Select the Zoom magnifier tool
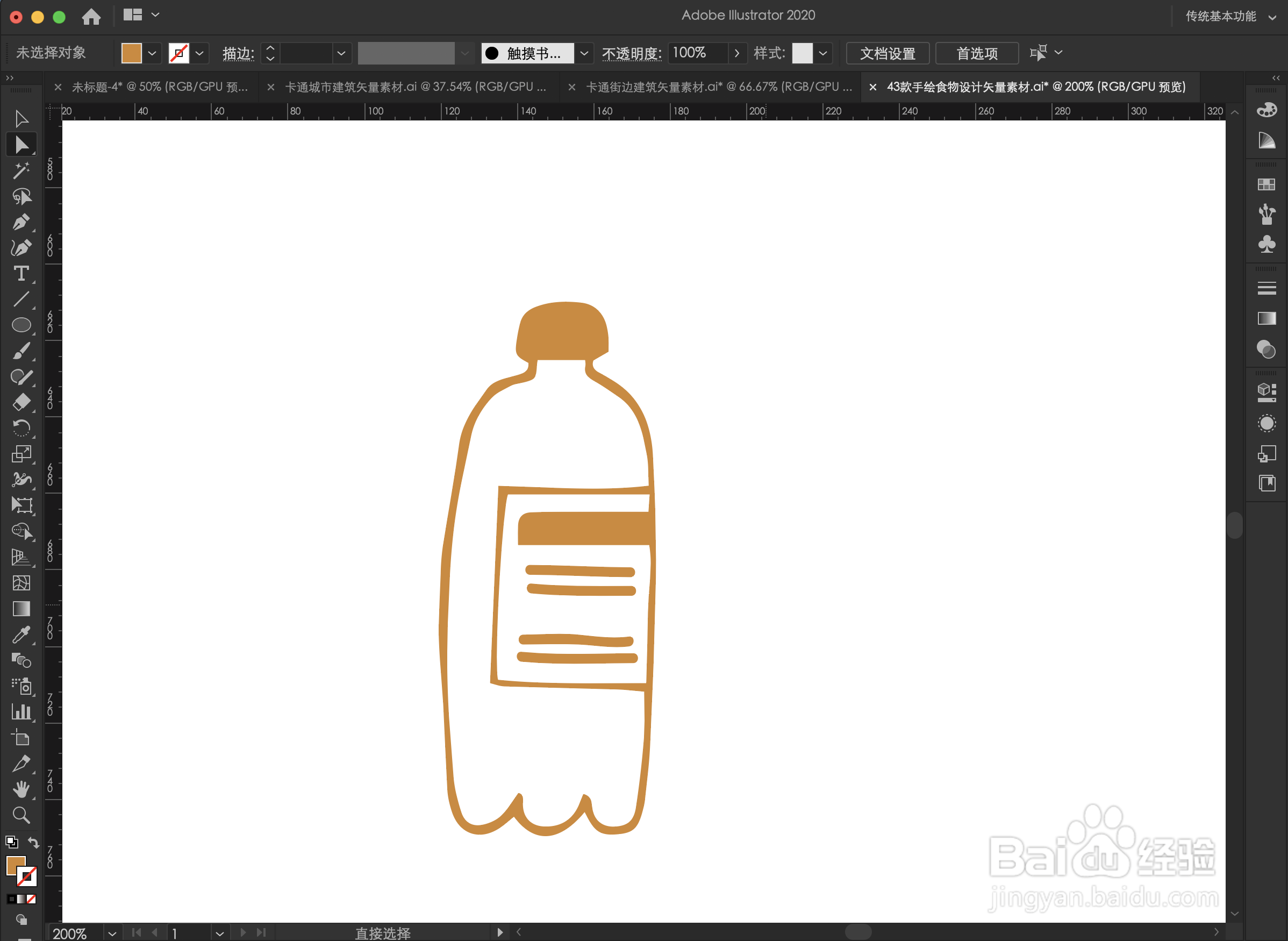Viewport: 1288px width, 941px height. (x=21, y=815)
